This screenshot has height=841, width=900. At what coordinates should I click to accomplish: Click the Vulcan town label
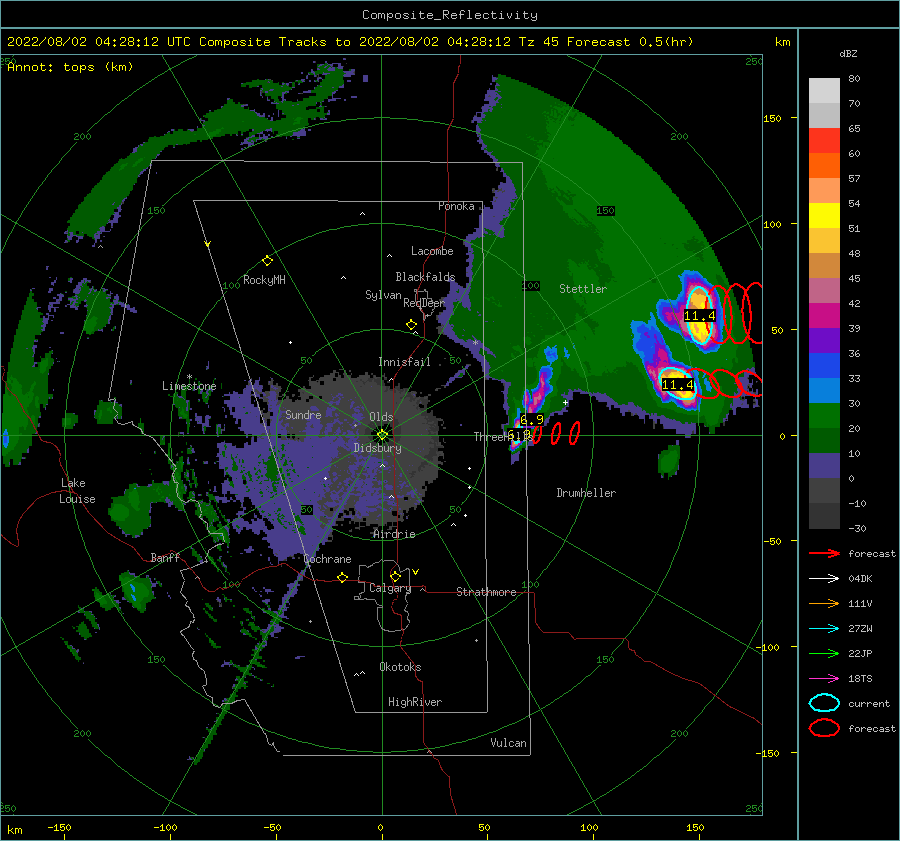[x=509, y=743]
